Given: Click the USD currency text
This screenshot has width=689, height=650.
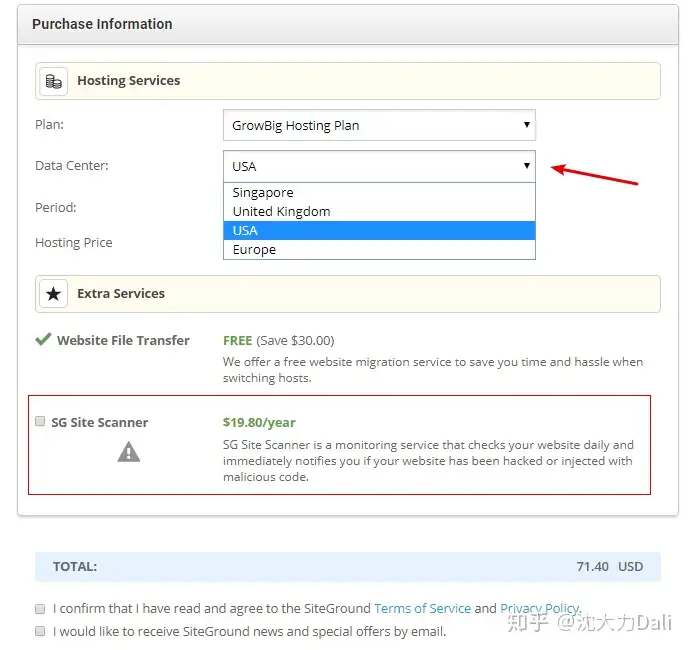Looking at the screenshot, I should point(631,566).
